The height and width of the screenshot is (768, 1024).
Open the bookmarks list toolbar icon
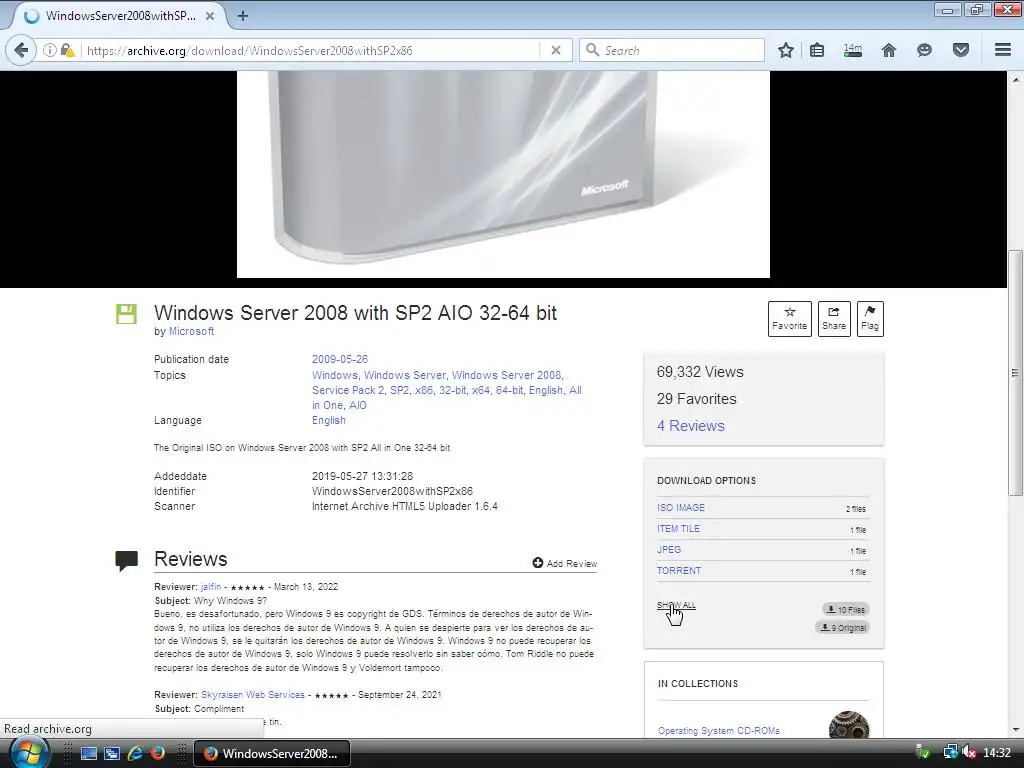(x=817, y=50)
